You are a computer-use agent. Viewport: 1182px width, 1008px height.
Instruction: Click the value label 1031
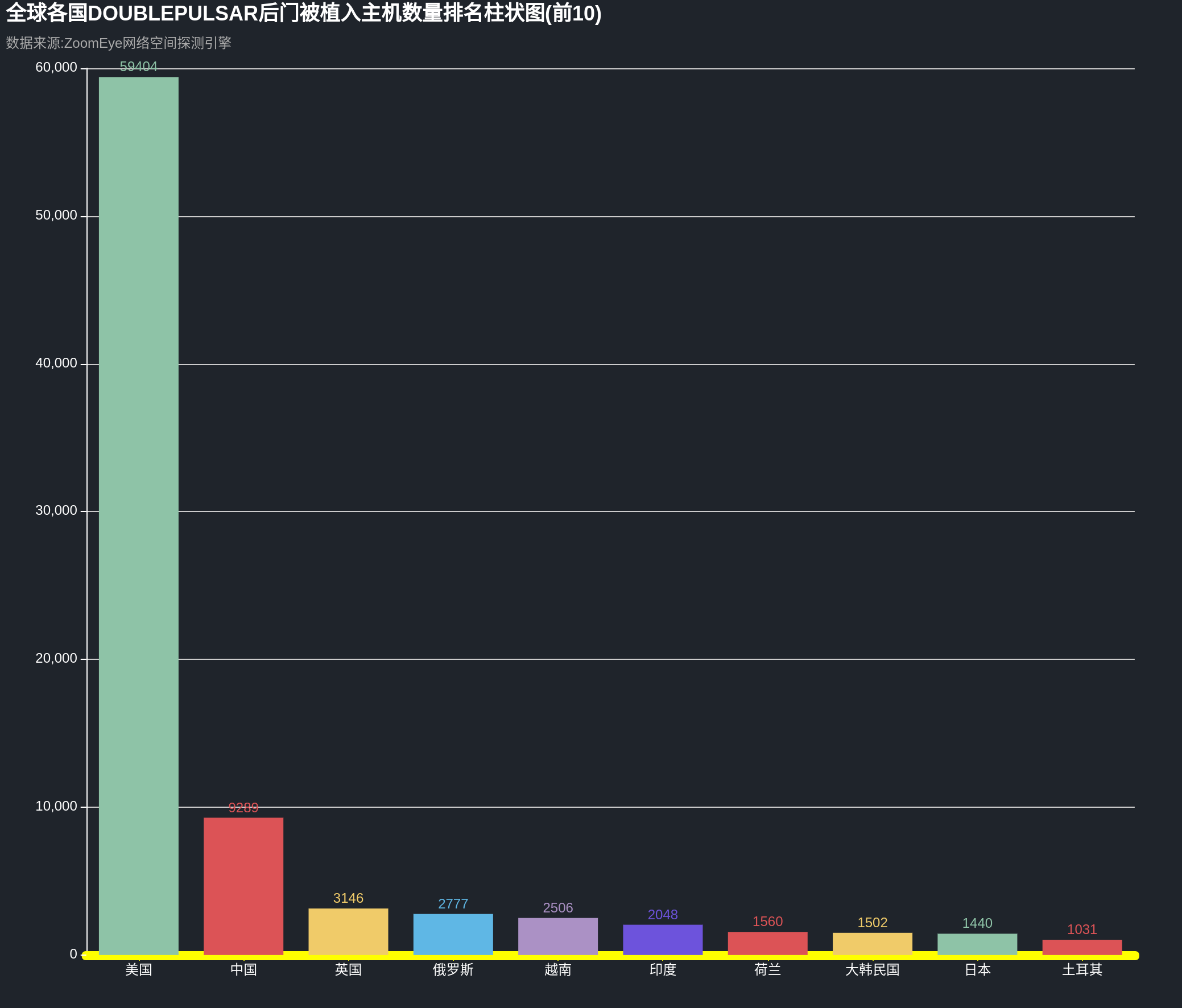click(x=1082, y=929)
